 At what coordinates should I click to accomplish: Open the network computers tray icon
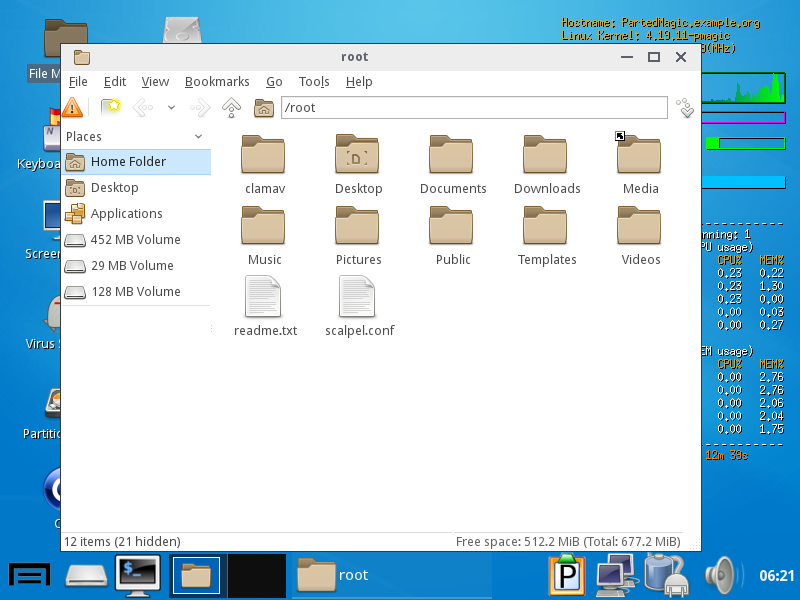pyautogui.click(x=615, y=574)
